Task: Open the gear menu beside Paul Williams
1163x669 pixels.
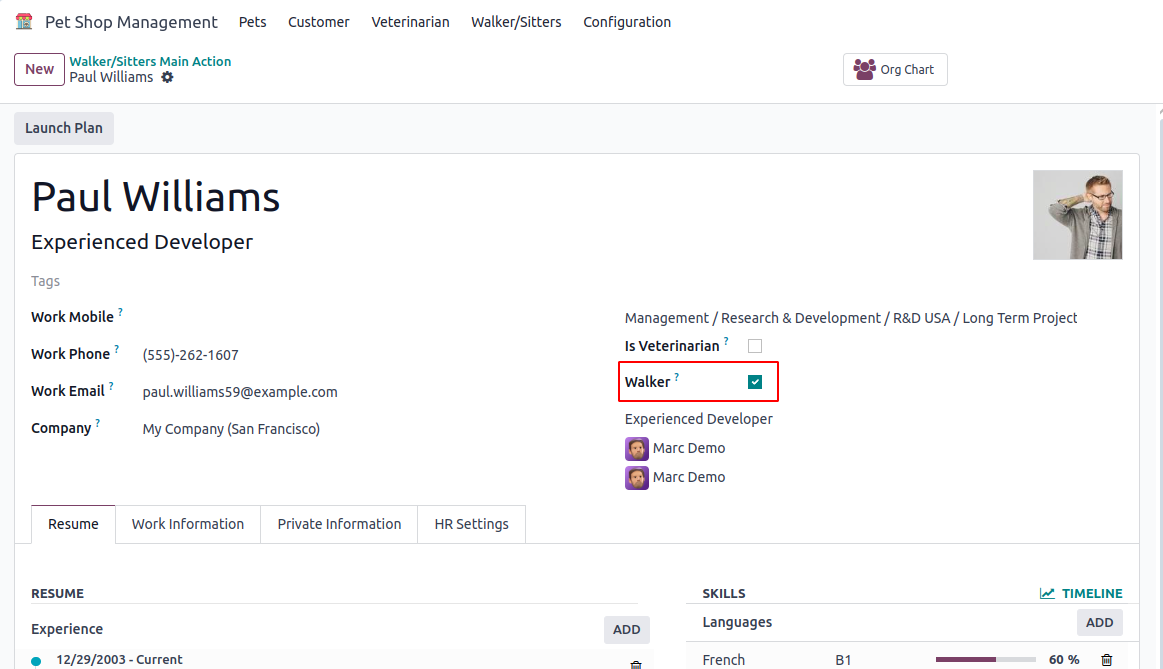Action: [168, 77]
